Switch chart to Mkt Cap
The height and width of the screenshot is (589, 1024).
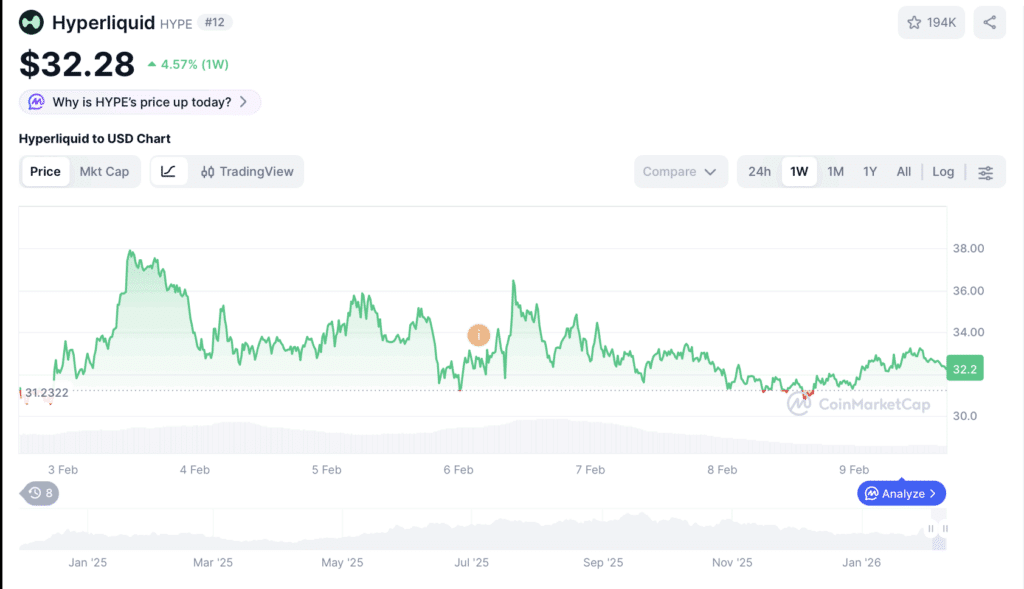click(x=104, y=172)
